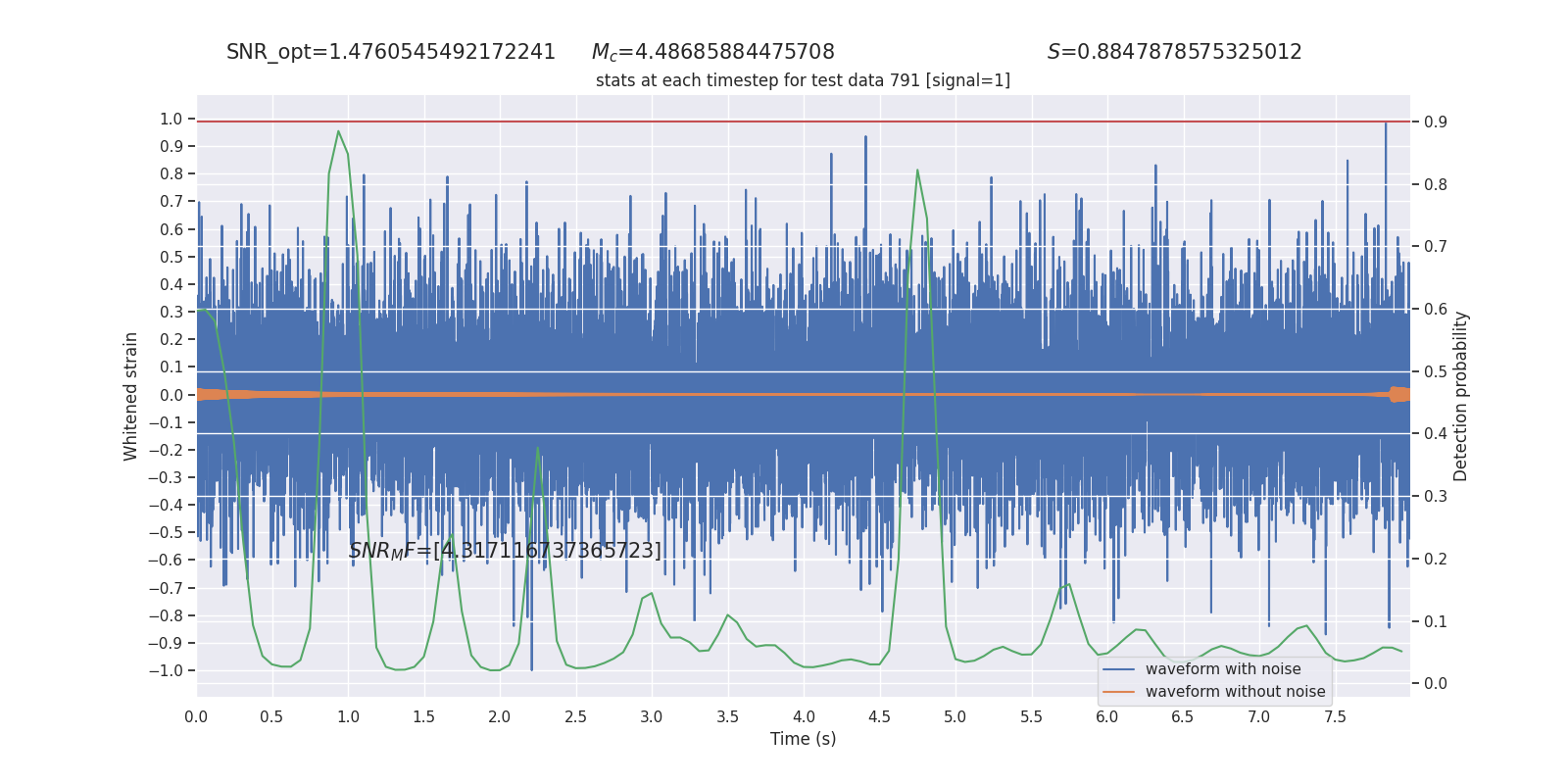Click the x-axis tick label 1.5

click(423, 717)
